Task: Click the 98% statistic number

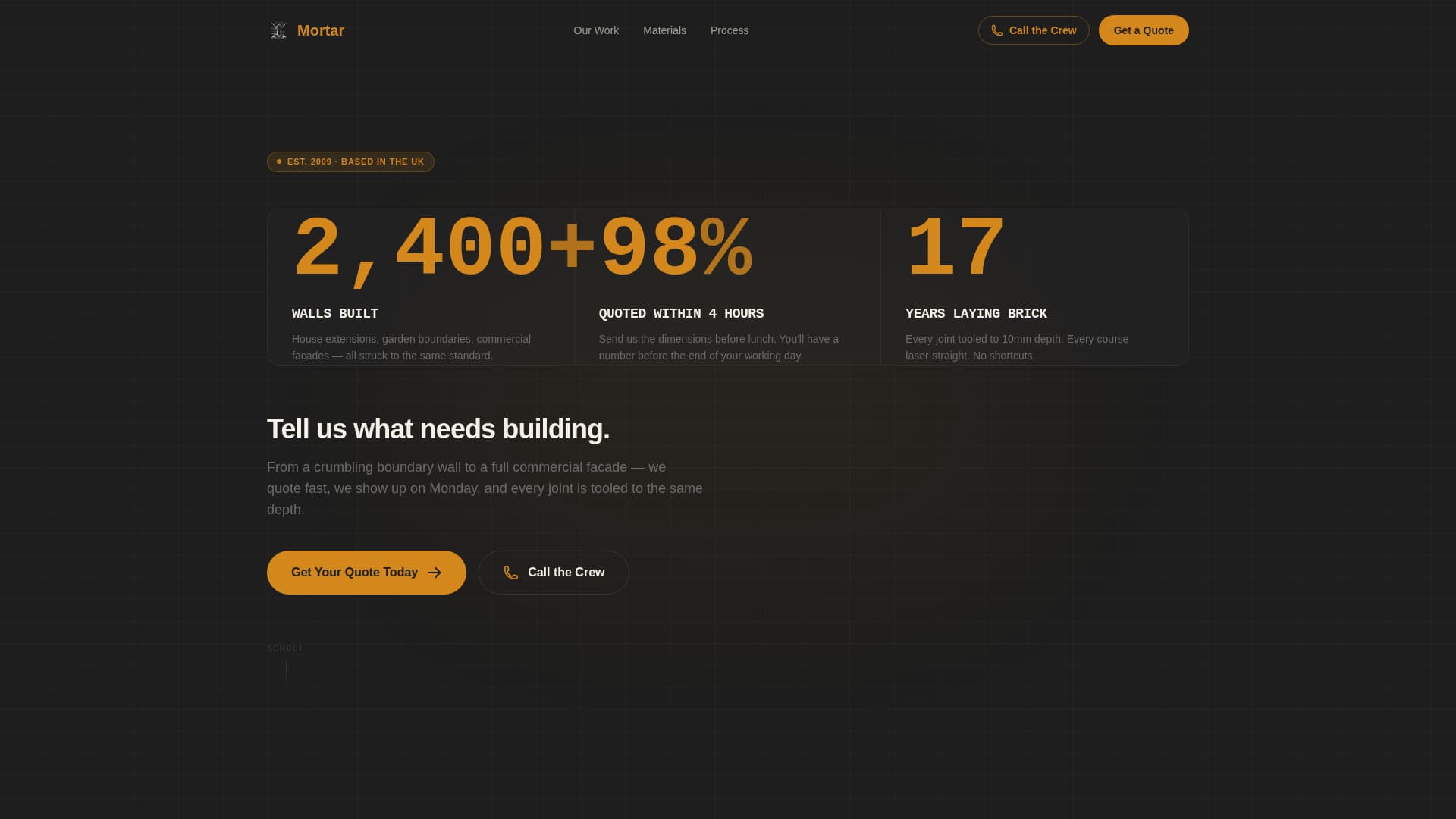Action: click(x=676, y=249)
